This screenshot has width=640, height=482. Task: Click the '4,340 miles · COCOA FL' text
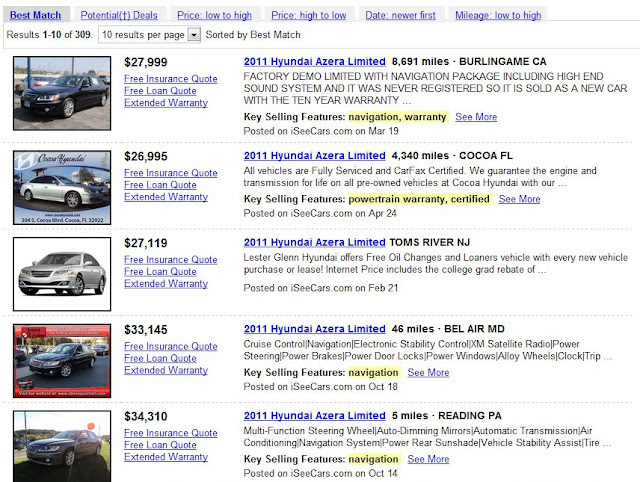point(452,156)
